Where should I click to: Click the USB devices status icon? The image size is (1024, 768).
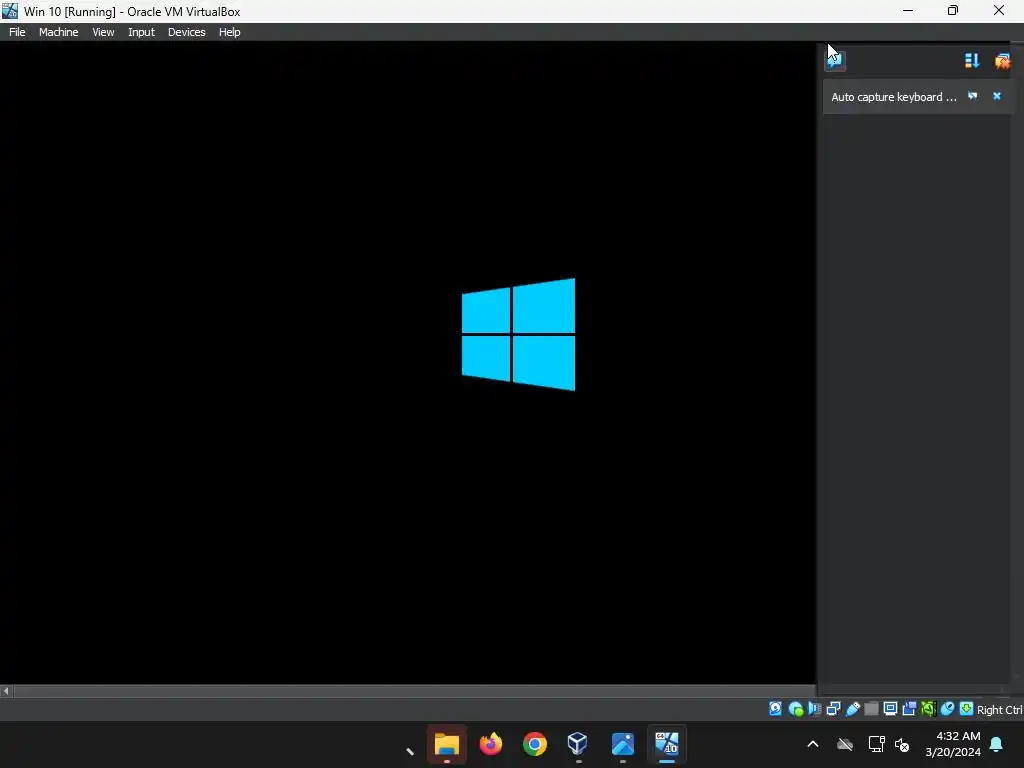click(852, 709)
